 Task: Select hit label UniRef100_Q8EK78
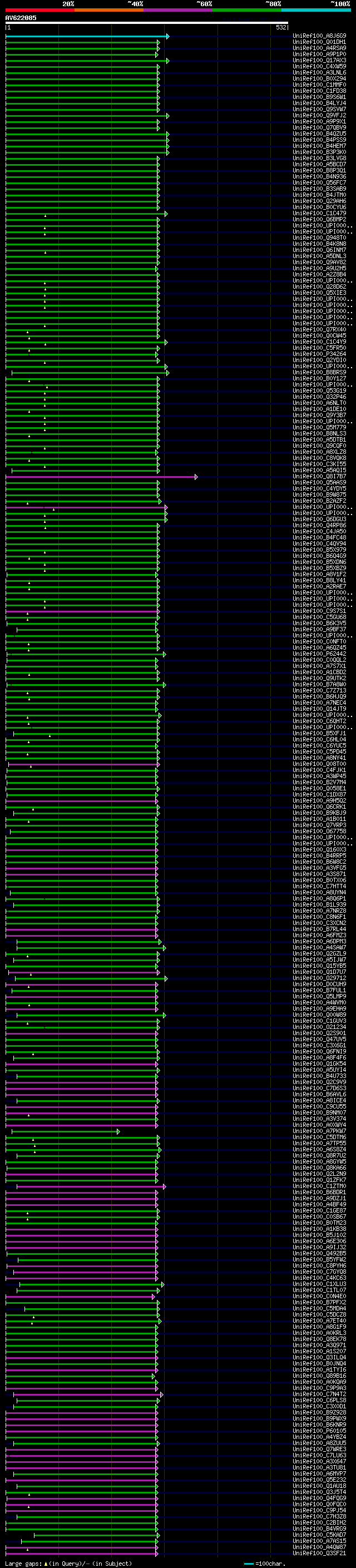[x=319, y=1339]
